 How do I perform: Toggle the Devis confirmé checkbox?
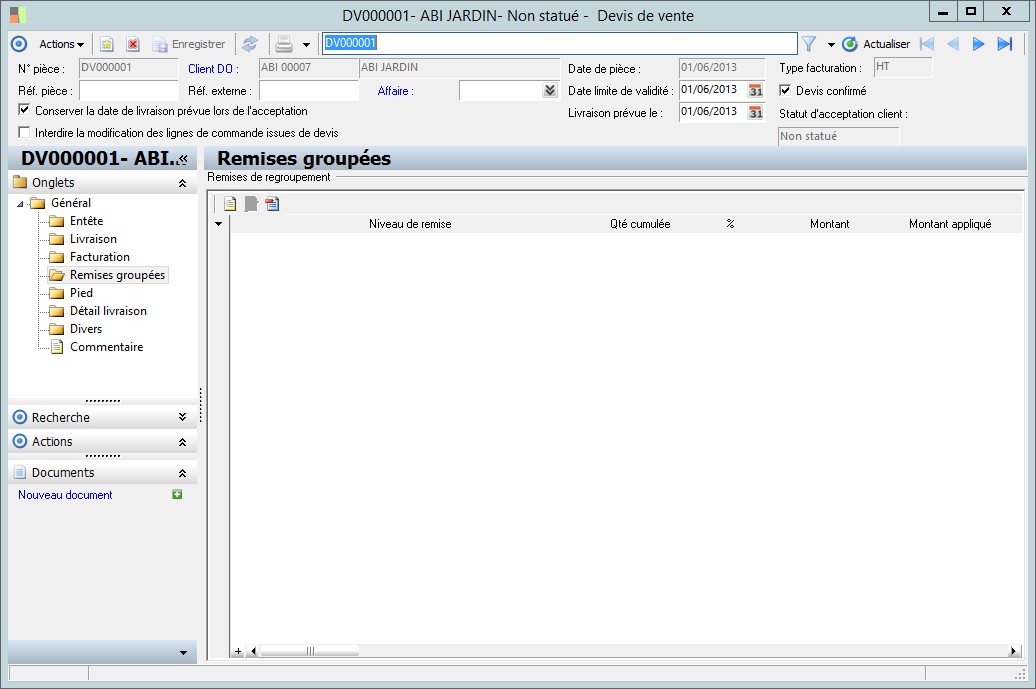click(x=785, y=91)
